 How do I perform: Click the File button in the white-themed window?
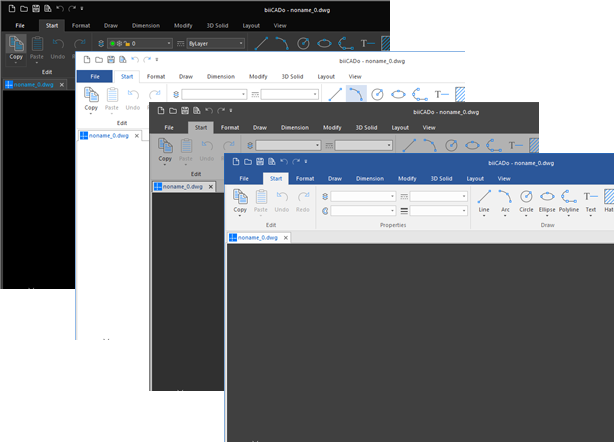coord(95,76)
